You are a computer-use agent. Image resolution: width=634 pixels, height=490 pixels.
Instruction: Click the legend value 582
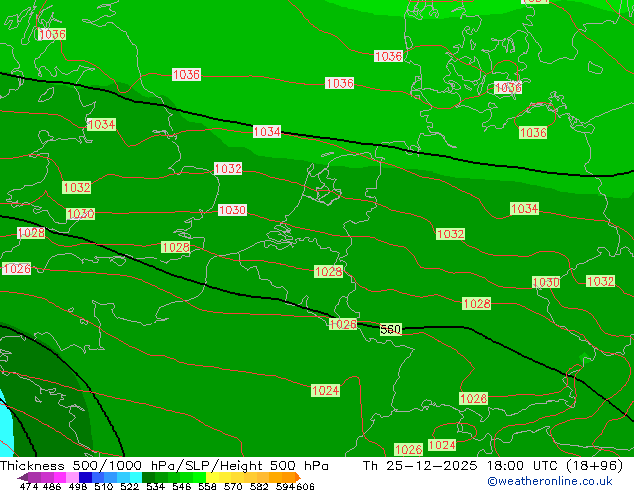tap(259, 486)
